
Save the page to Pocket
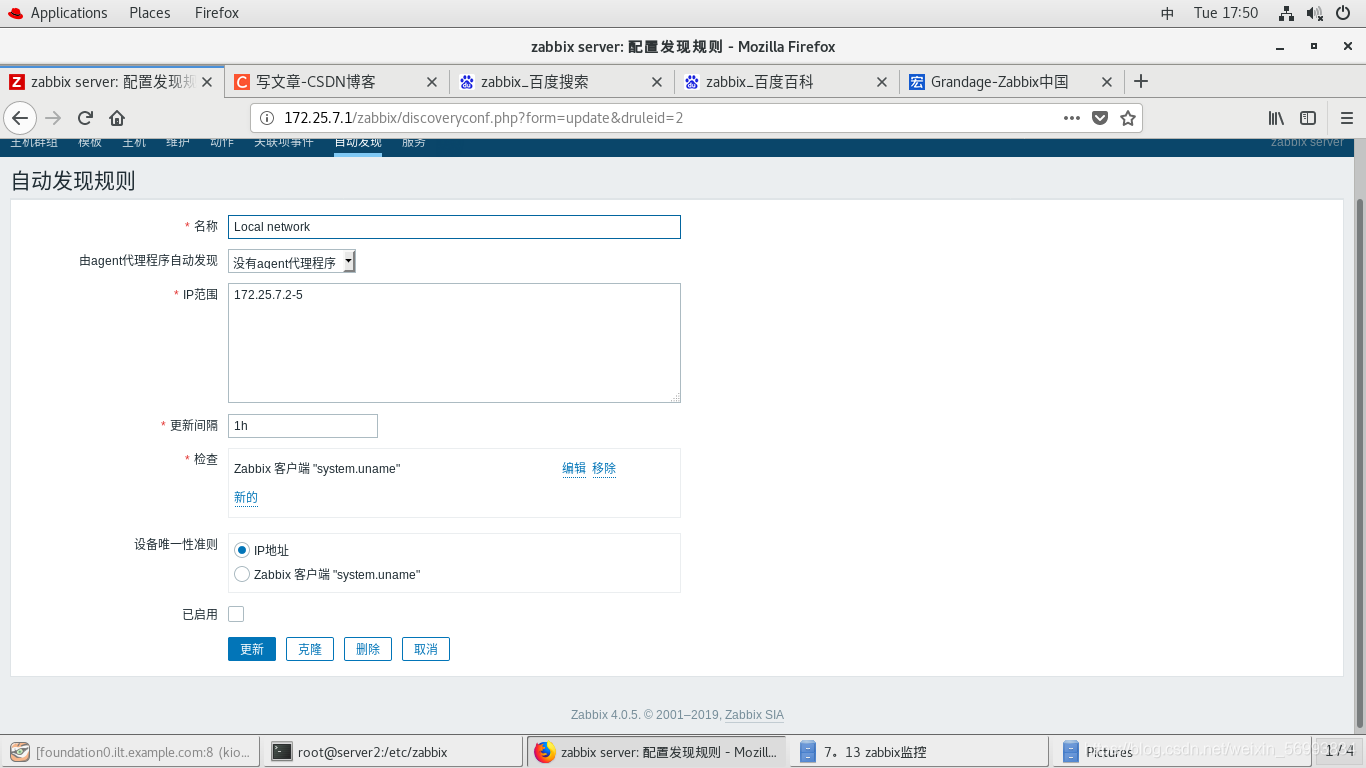coord(1100,118)
